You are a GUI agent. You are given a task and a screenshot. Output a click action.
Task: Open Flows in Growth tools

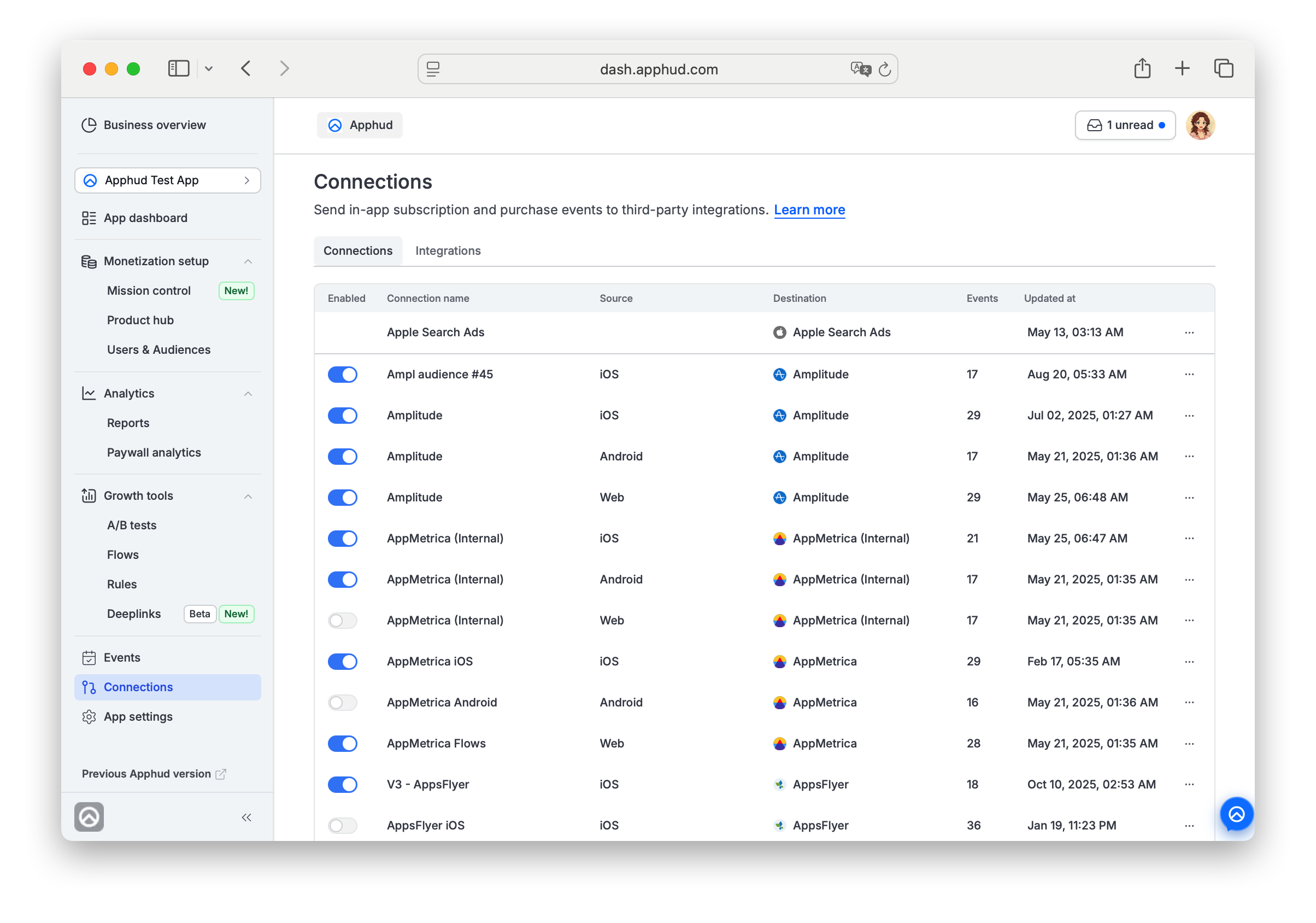[122, 554]
